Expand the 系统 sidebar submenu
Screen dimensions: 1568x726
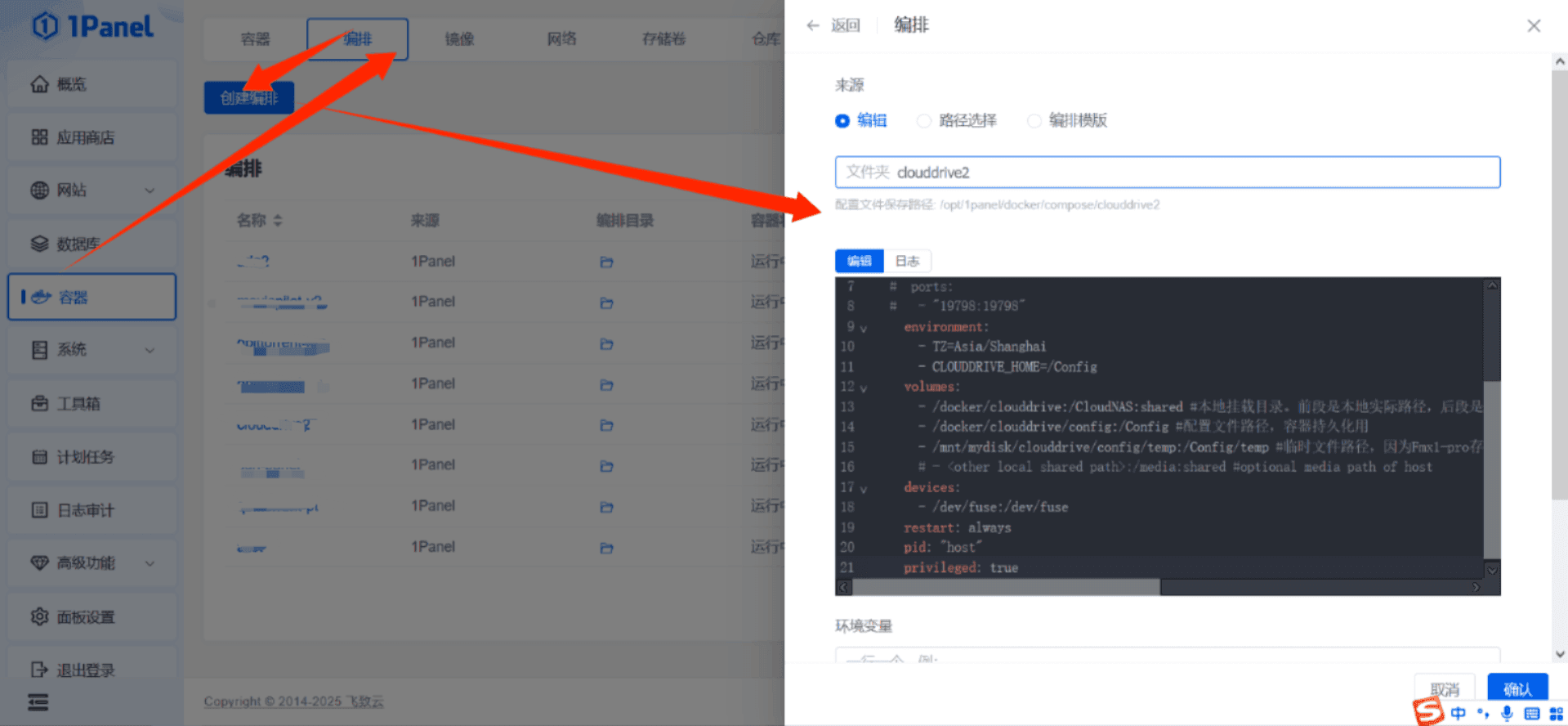pyautogui.click(x=150, y=350)
